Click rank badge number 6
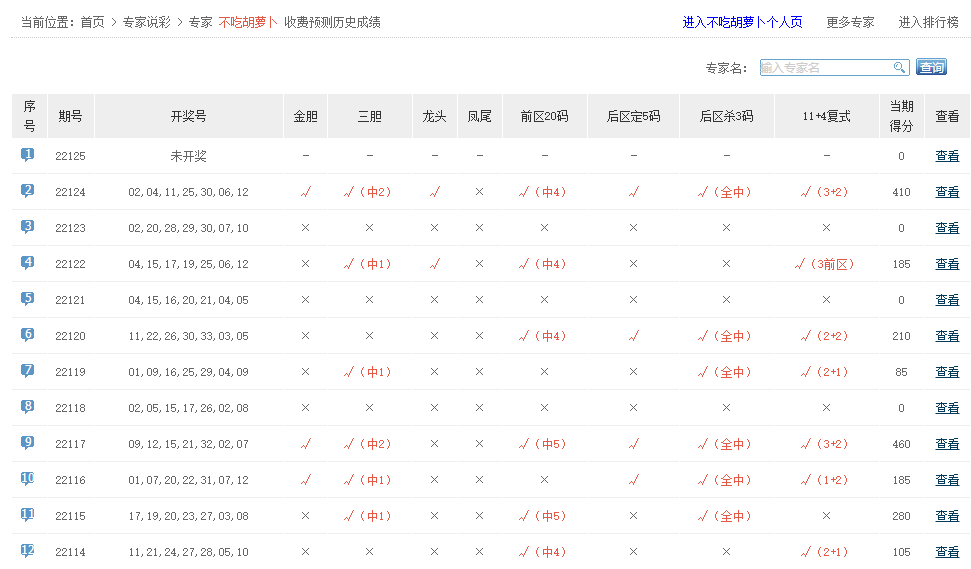Viewport: 971px width, 569px height. pos(28,335)
